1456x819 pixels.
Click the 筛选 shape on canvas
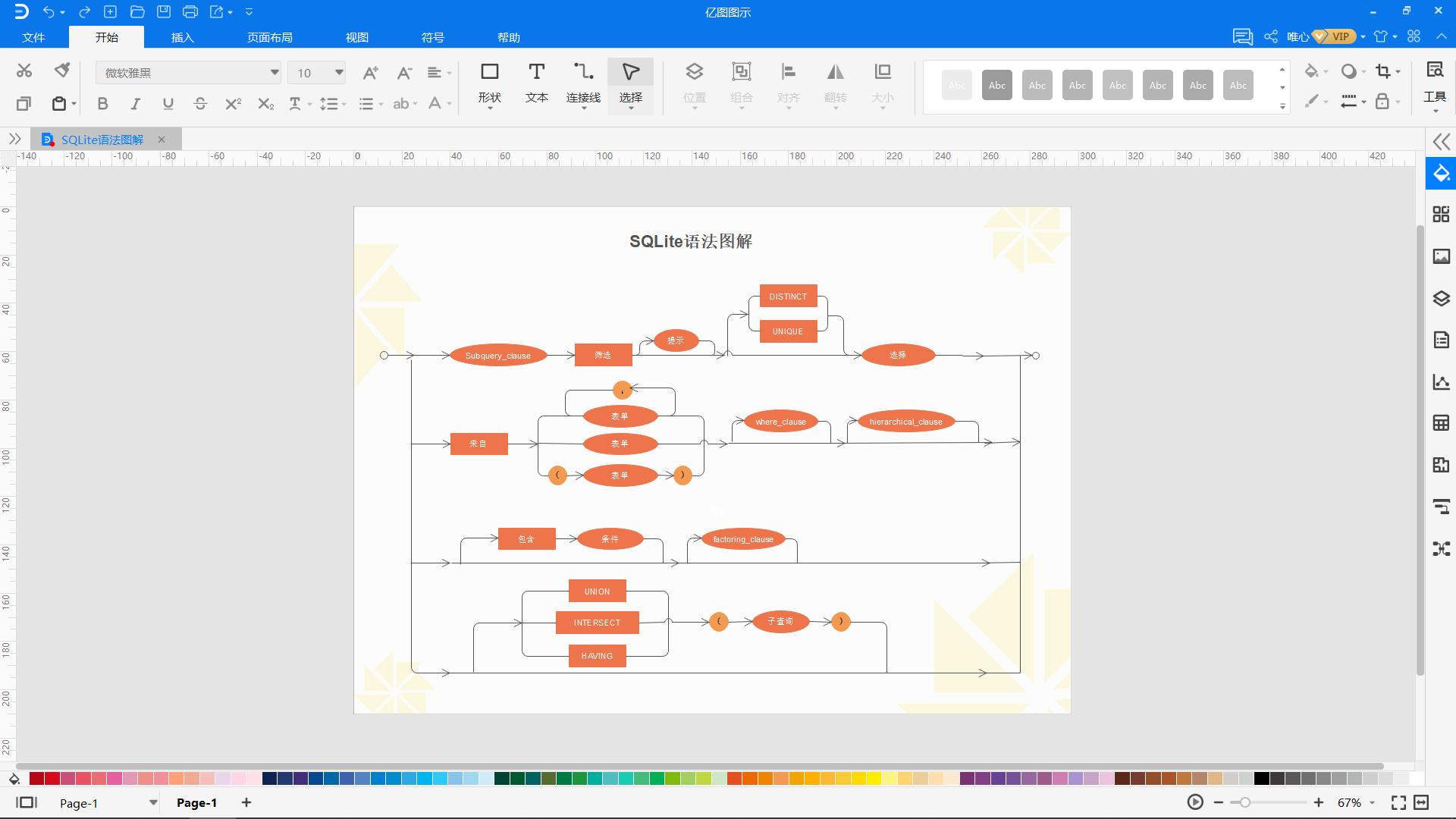point(603,355)
